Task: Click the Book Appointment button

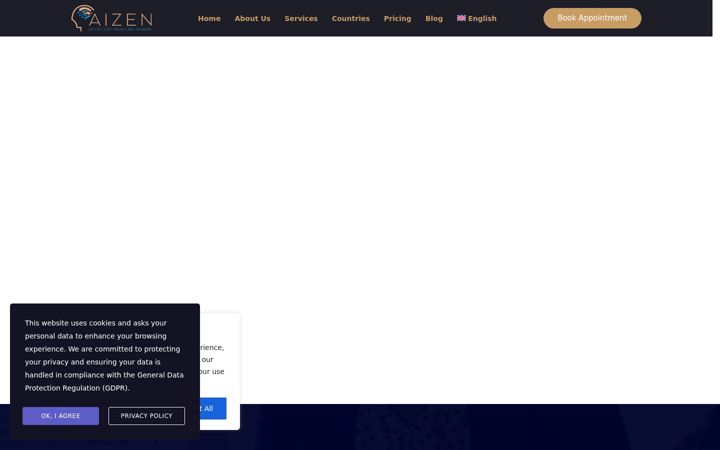Action: tap(592, 18)
